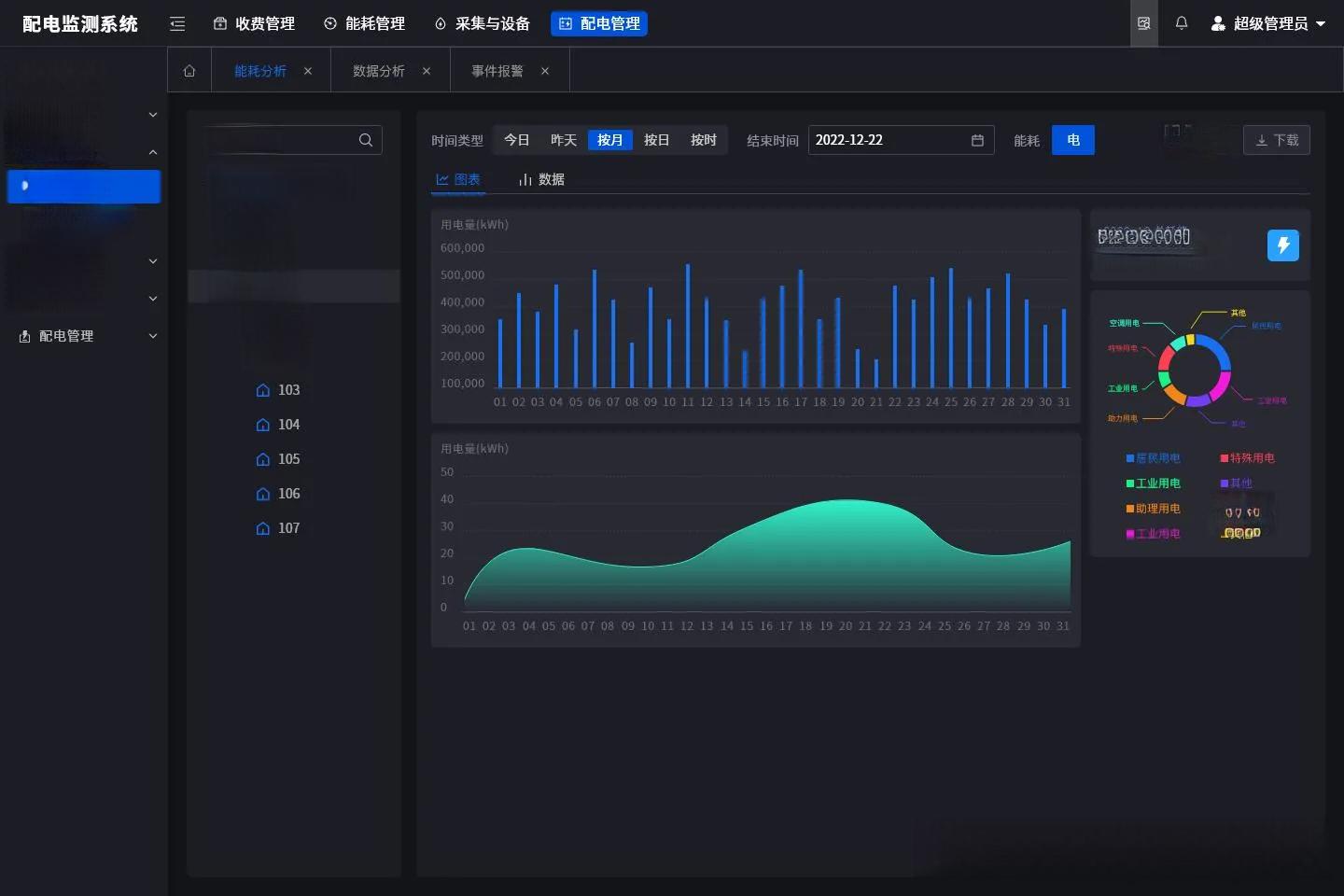Select the 电 energy type button
Image resolution: width=1344 pixels, height=896 pixels.
point(1072,140)
